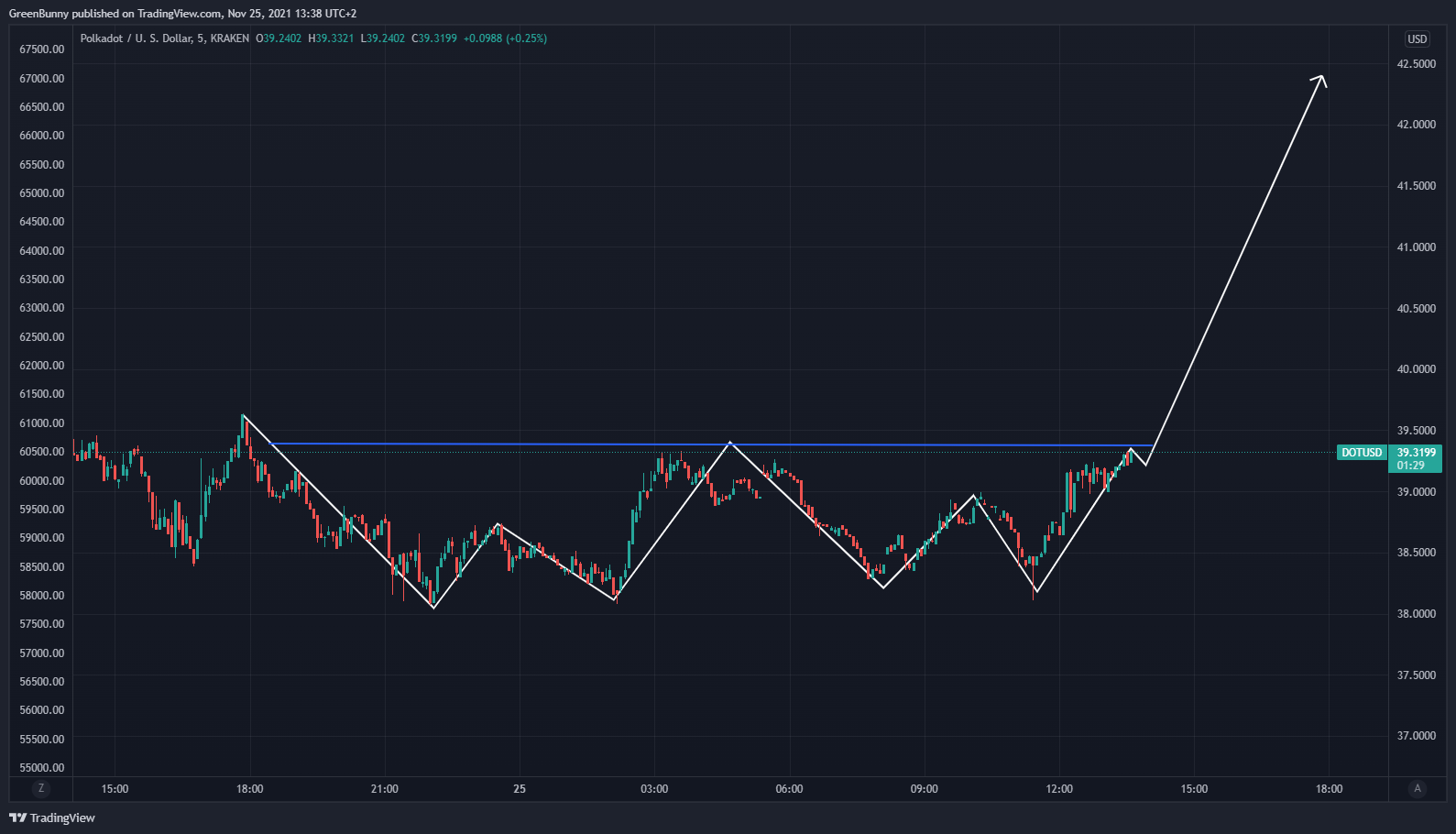Click the high value H39.3321
The width and height of the screenshot is (1456, 834).
331,38
